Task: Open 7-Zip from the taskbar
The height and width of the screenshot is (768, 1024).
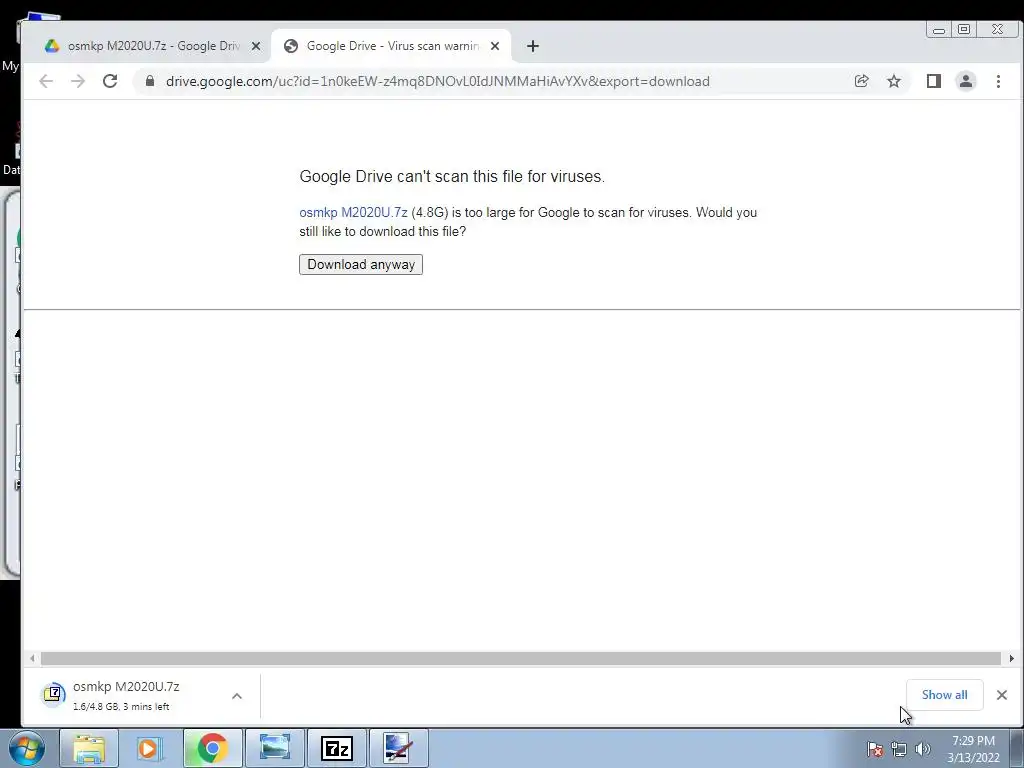Action: pos(336,748)
